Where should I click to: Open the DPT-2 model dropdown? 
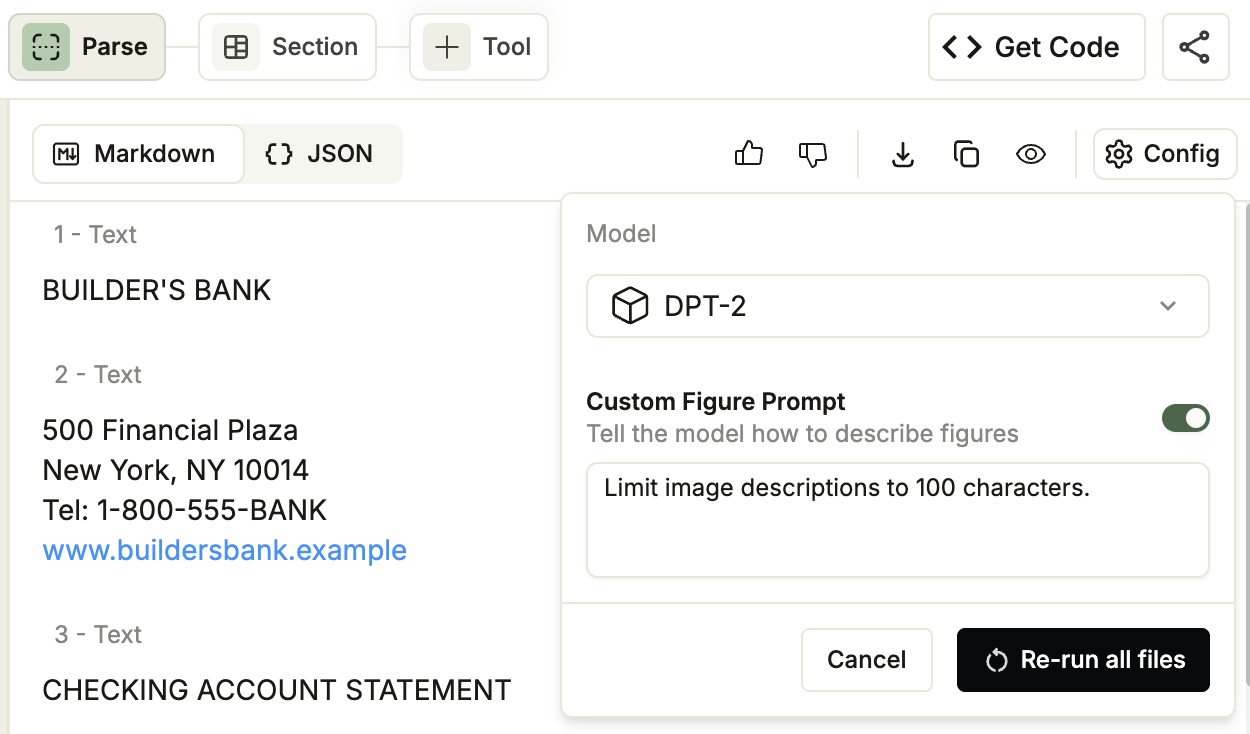click(898, 306)
